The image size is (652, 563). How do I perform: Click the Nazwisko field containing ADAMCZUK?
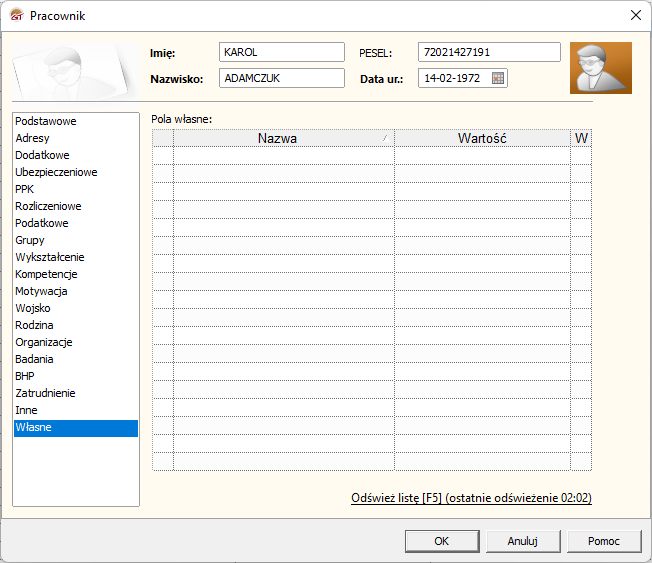(x=282, y=78)
